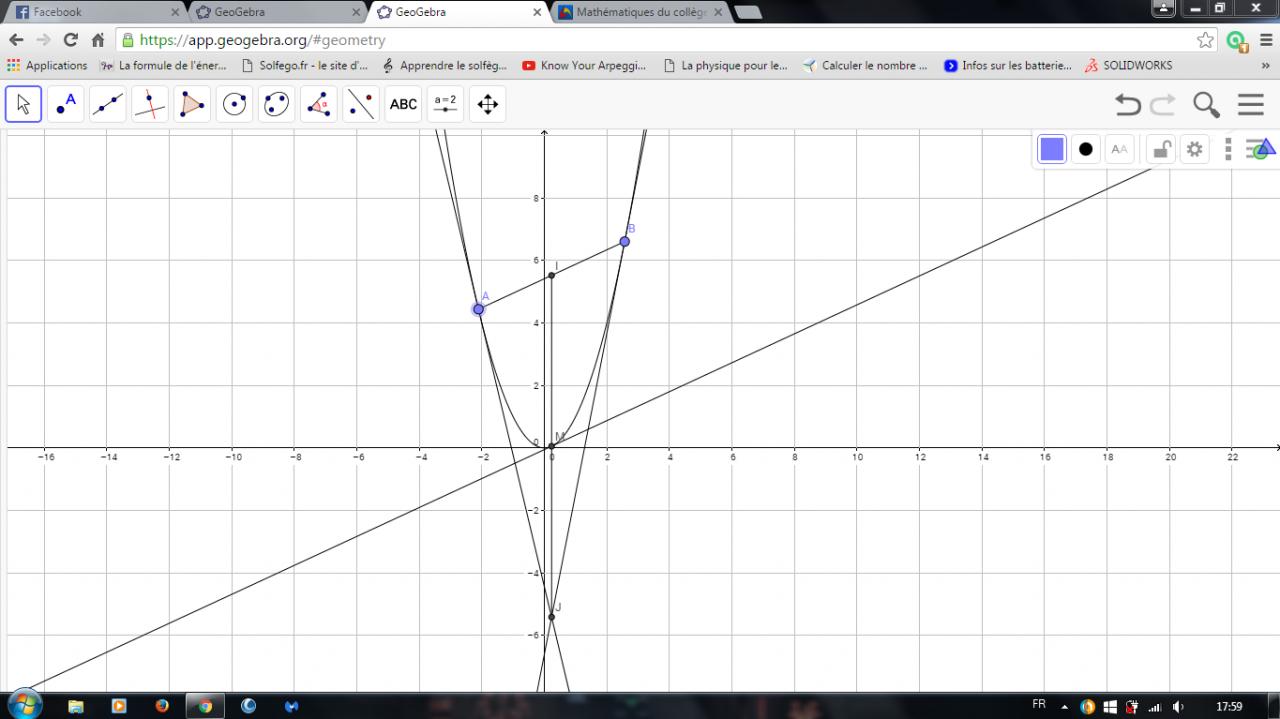Close the Mathématiques du collège tab
The width and height of the screenshot is (1280, 719).
point(717,13)
